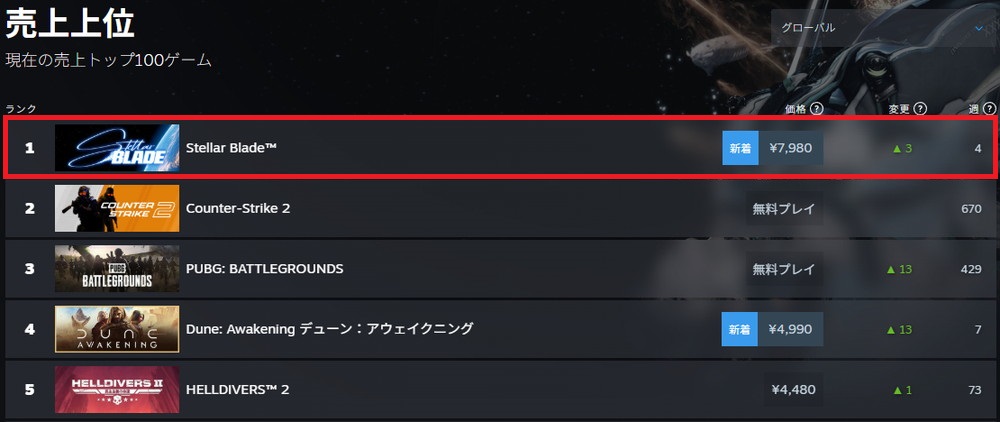Click the Counter-Strike 2 game thumbnail
The height and width of the screenshot is (422, 1000).
117,208
